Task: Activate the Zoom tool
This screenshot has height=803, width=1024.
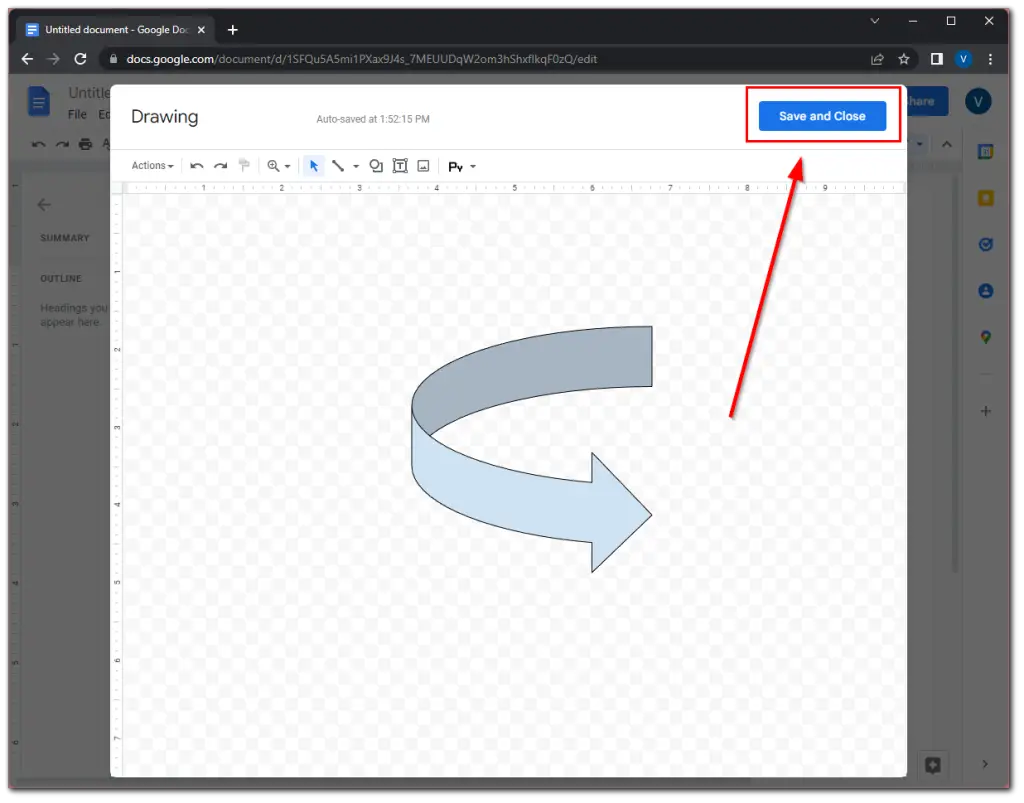Action: click(x=275, y=165)
